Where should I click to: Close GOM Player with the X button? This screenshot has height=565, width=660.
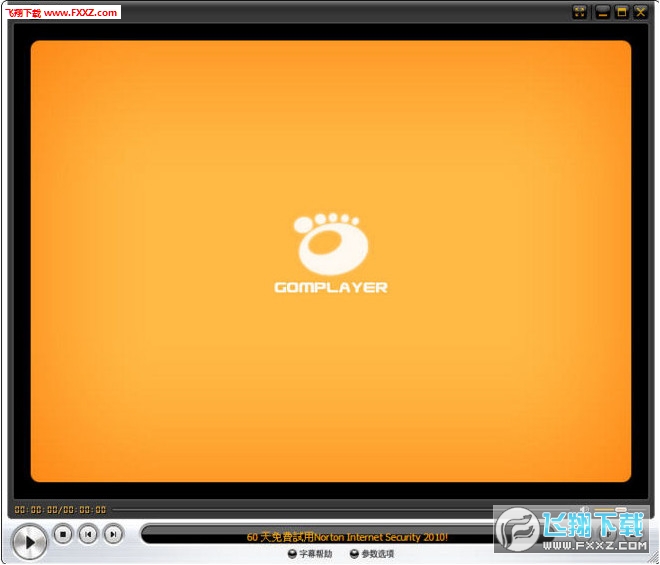coord(641,12)
